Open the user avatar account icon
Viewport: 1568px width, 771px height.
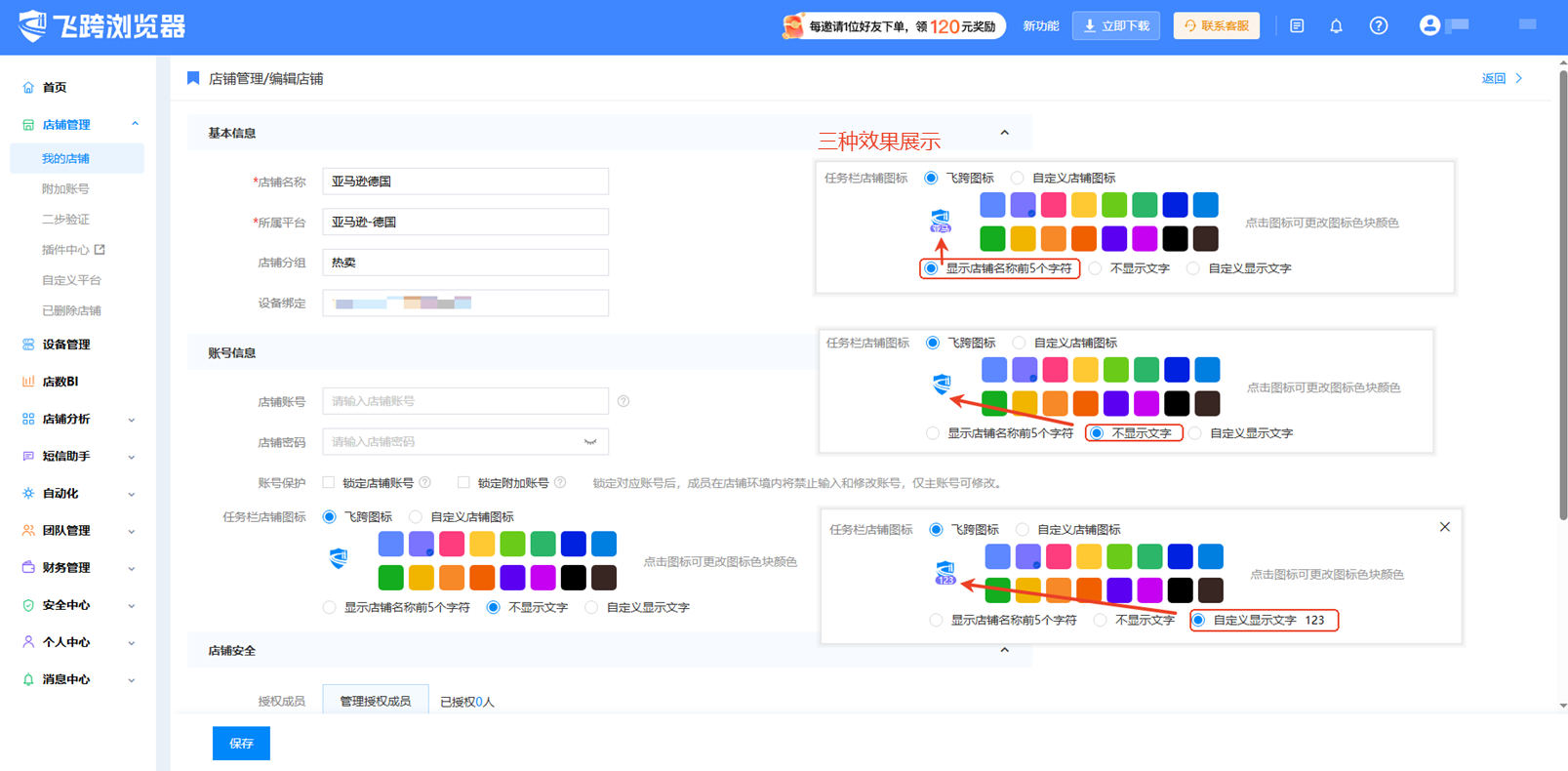coord(1429,25)
